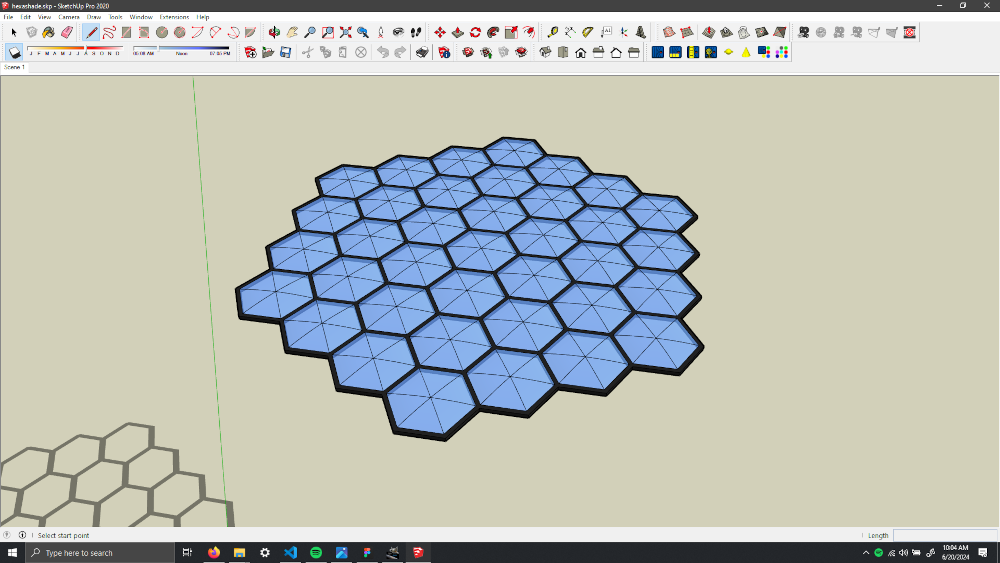This screenshot has width=1000, height=563.
Task: Click the taskbar search box
Action: point(100,552)
